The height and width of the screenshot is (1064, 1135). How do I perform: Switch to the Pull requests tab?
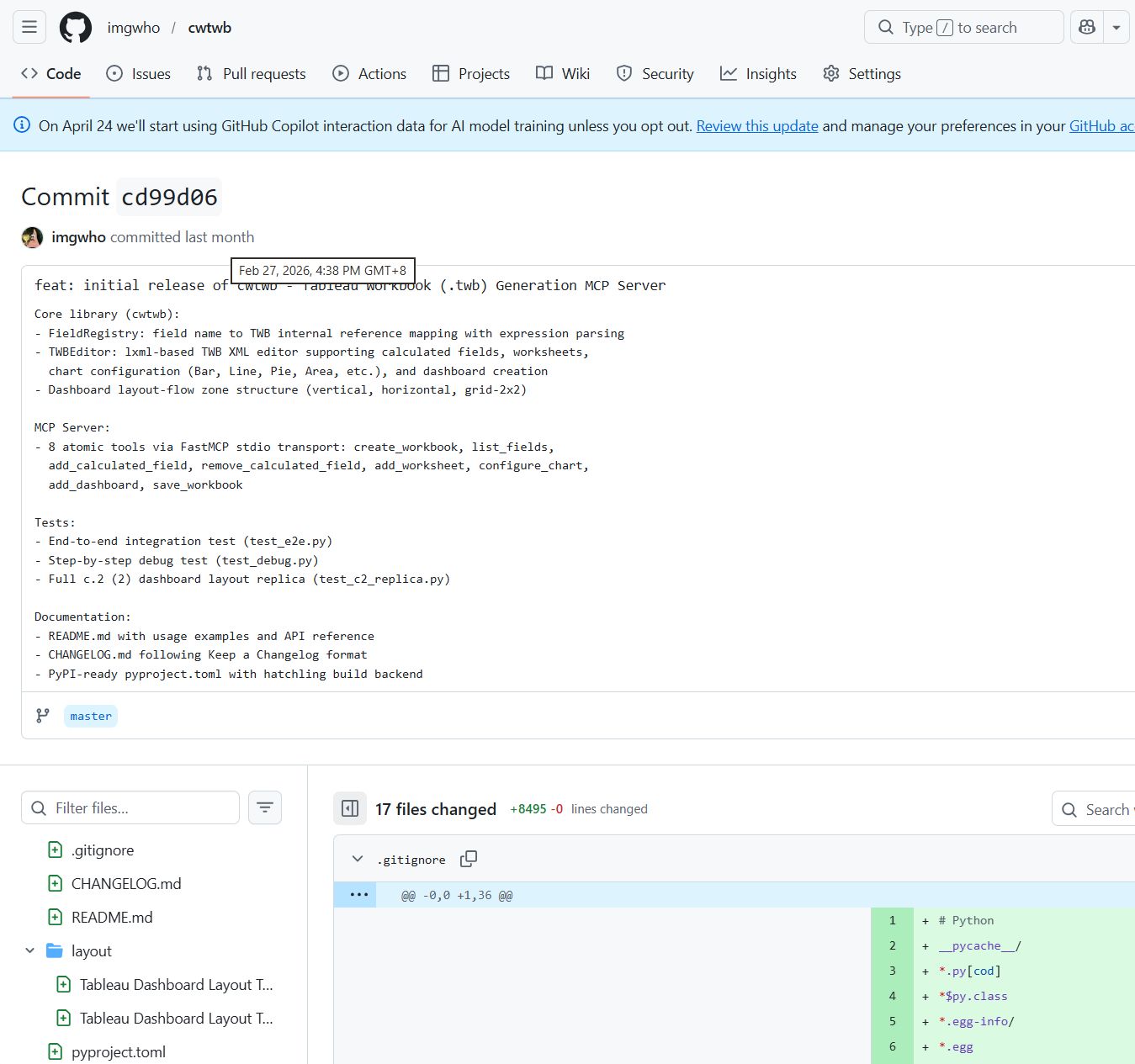coord(252,74)
